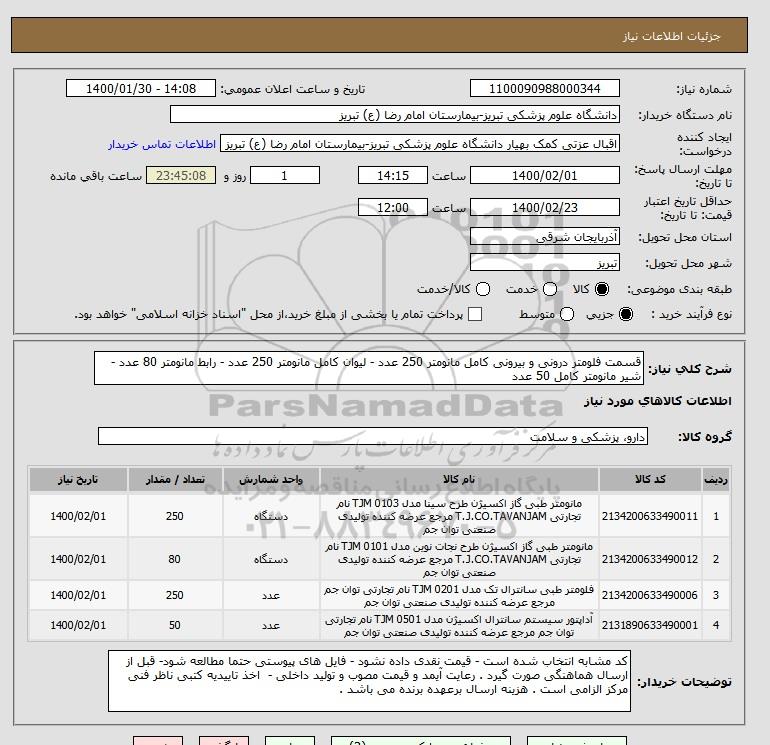Click the goods group دارو، پزشکی و سلامت field
This screenshot has height=745, width=770.
click(x=373, y=437)
